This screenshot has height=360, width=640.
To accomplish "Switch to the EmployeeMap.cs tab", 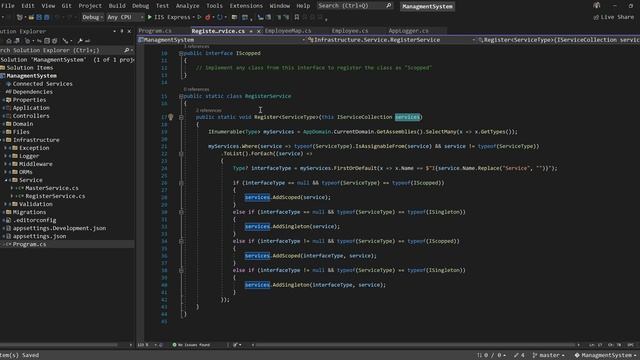I will click(x=288, y=31).
